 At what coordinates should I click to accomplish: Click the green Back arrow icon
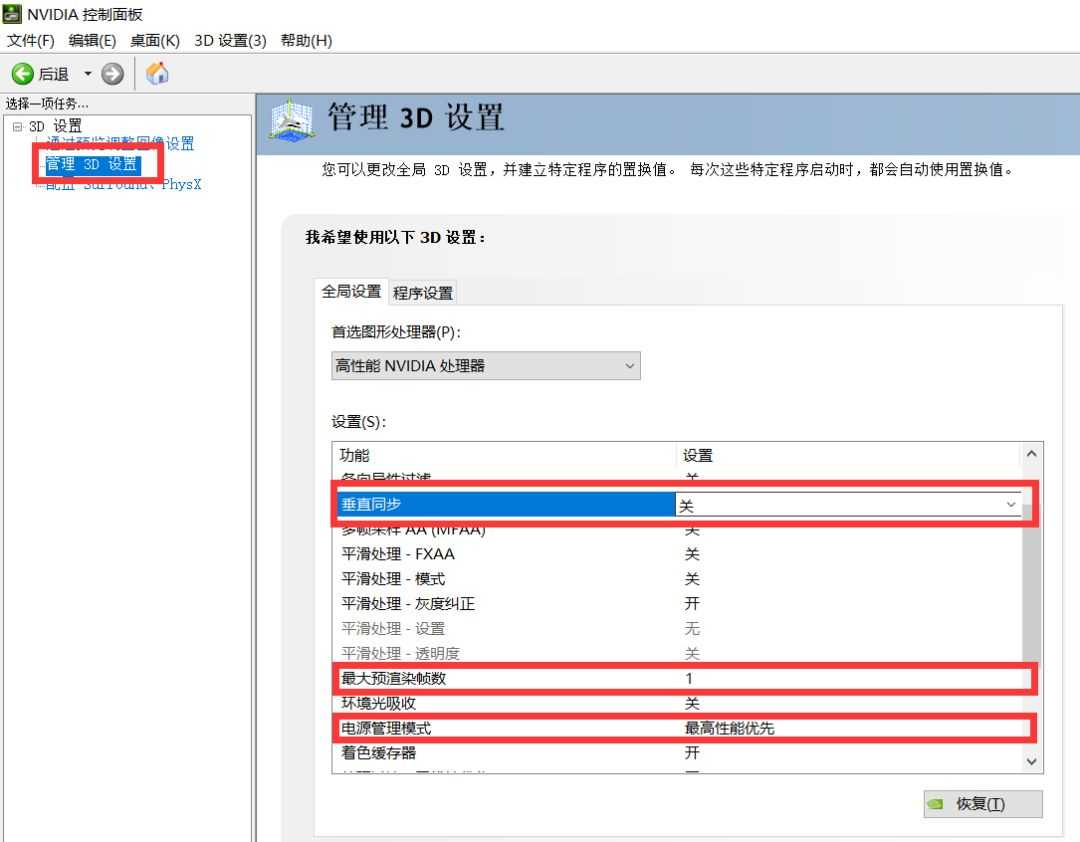tap(23, 74)
